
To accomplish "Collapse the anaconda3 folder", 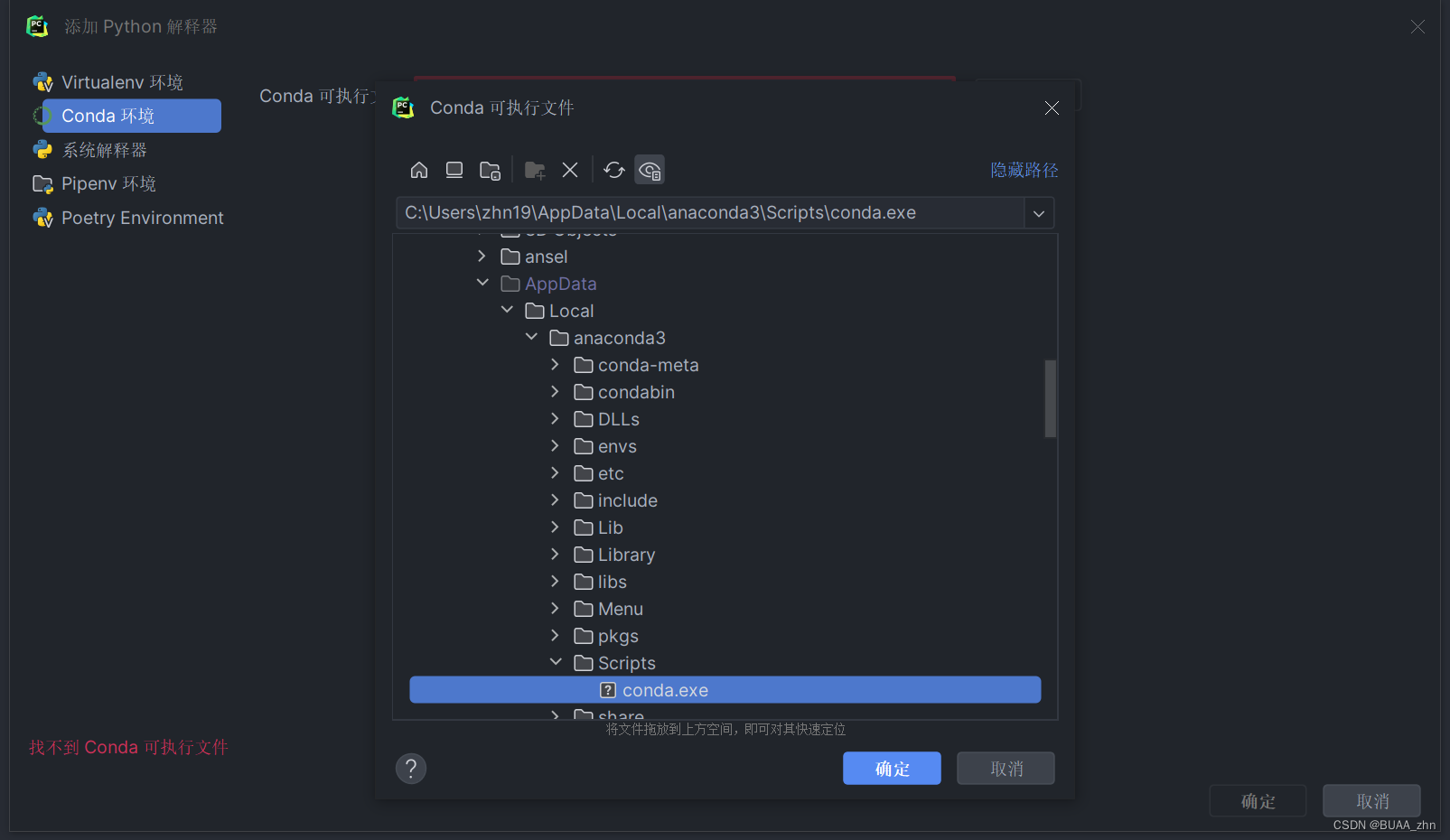I will point(531,337).
